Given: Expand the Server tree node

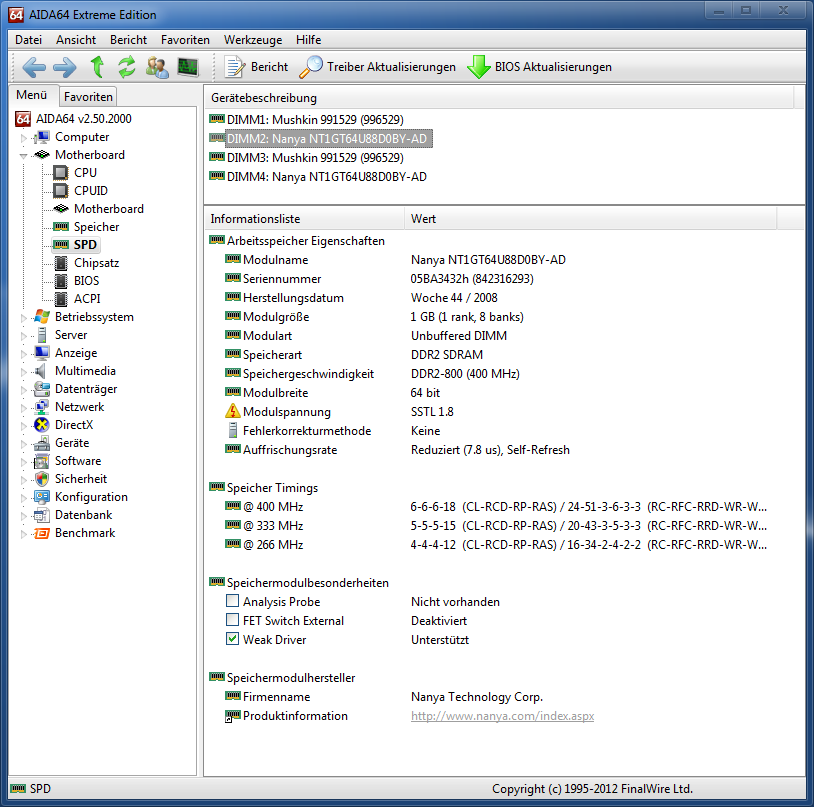Looking at the screenshot, I should pyautogui.click(x=23, y=336).
